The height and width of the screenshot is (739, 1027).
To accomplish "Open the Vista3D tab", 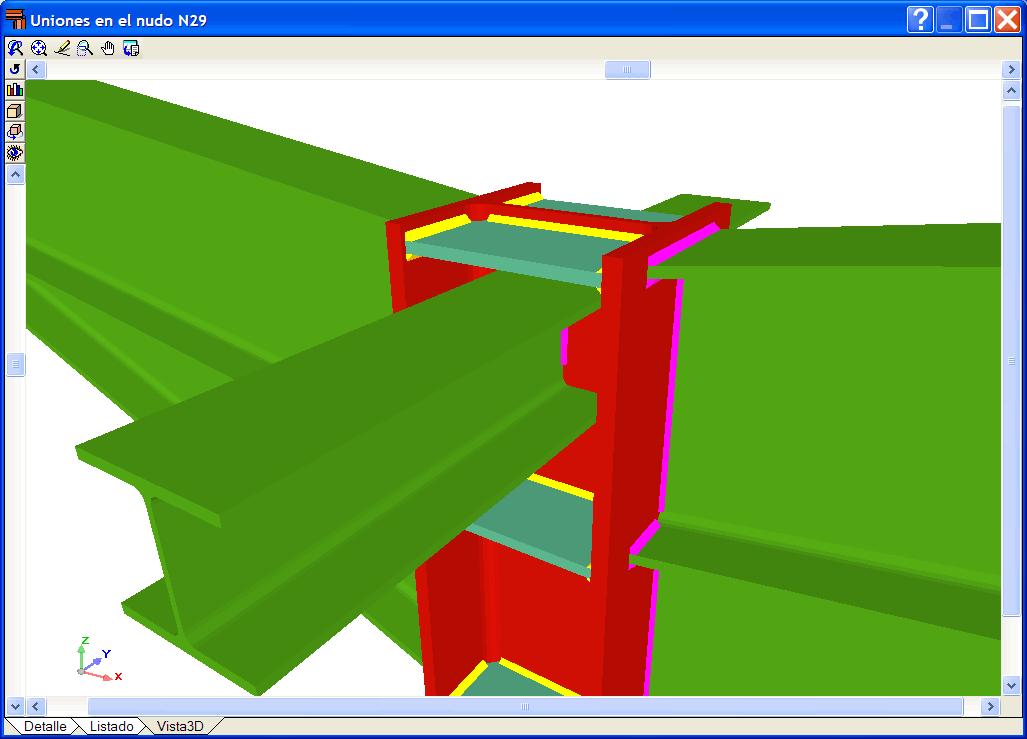I will 180,726.
